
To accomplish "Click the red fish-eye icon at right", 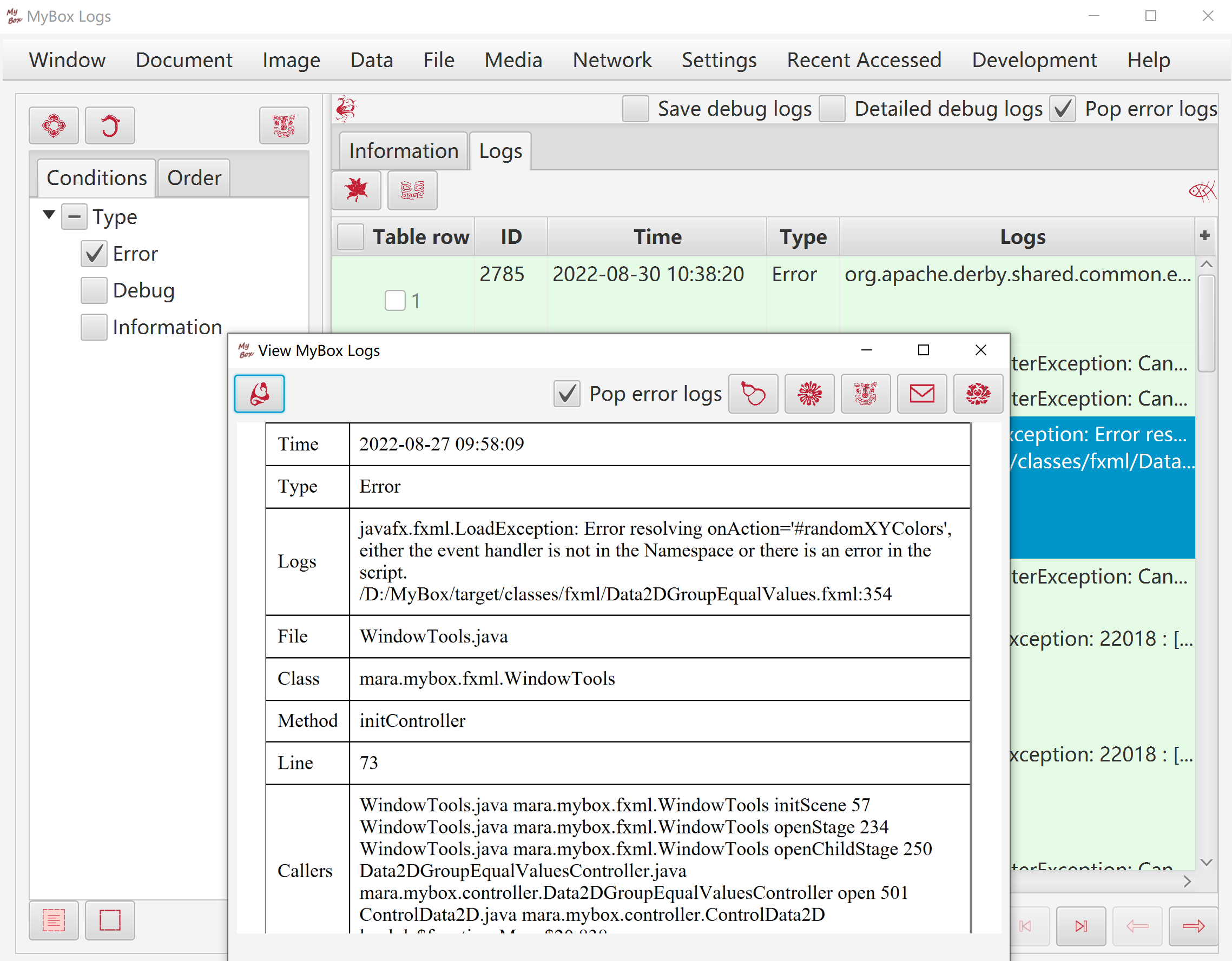I will [1202, 191].
